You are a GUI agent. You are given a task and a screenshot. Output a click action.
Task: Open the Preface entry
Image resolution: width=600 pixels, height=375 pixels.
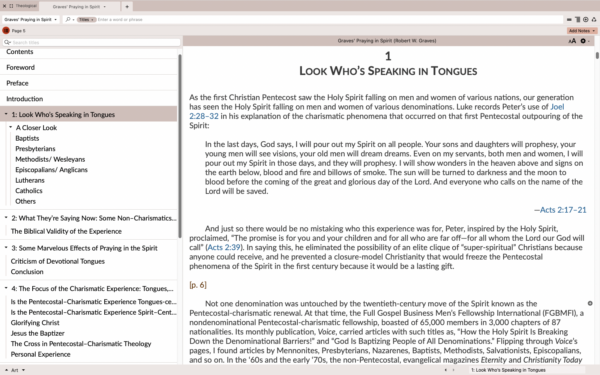(17, 83)
